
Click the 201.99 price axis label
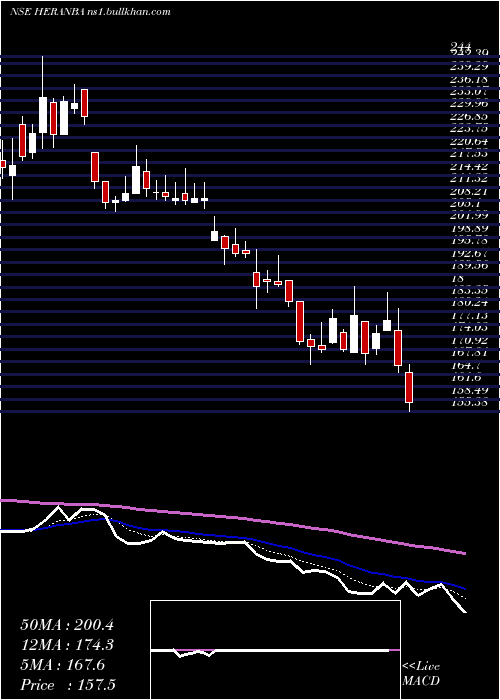tap(468, 217)
